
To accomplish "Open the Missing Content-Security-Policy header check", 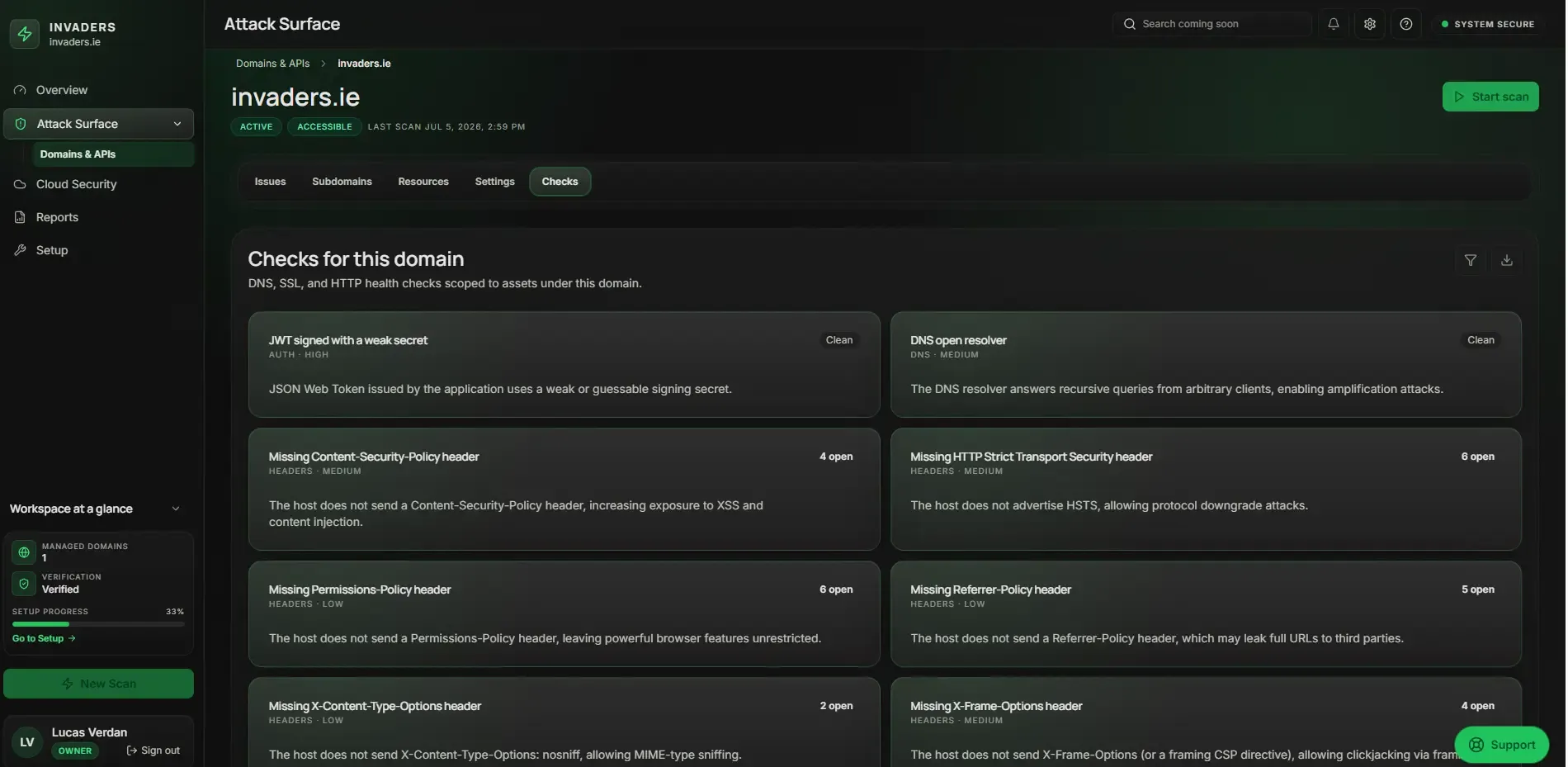I will pyautogui.click(x=564, y=489).
